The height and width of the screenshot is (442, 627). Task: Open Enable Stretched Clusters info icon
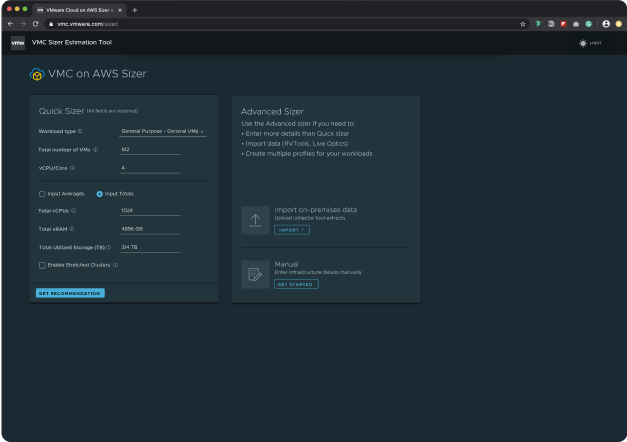(x=116, y=265)
